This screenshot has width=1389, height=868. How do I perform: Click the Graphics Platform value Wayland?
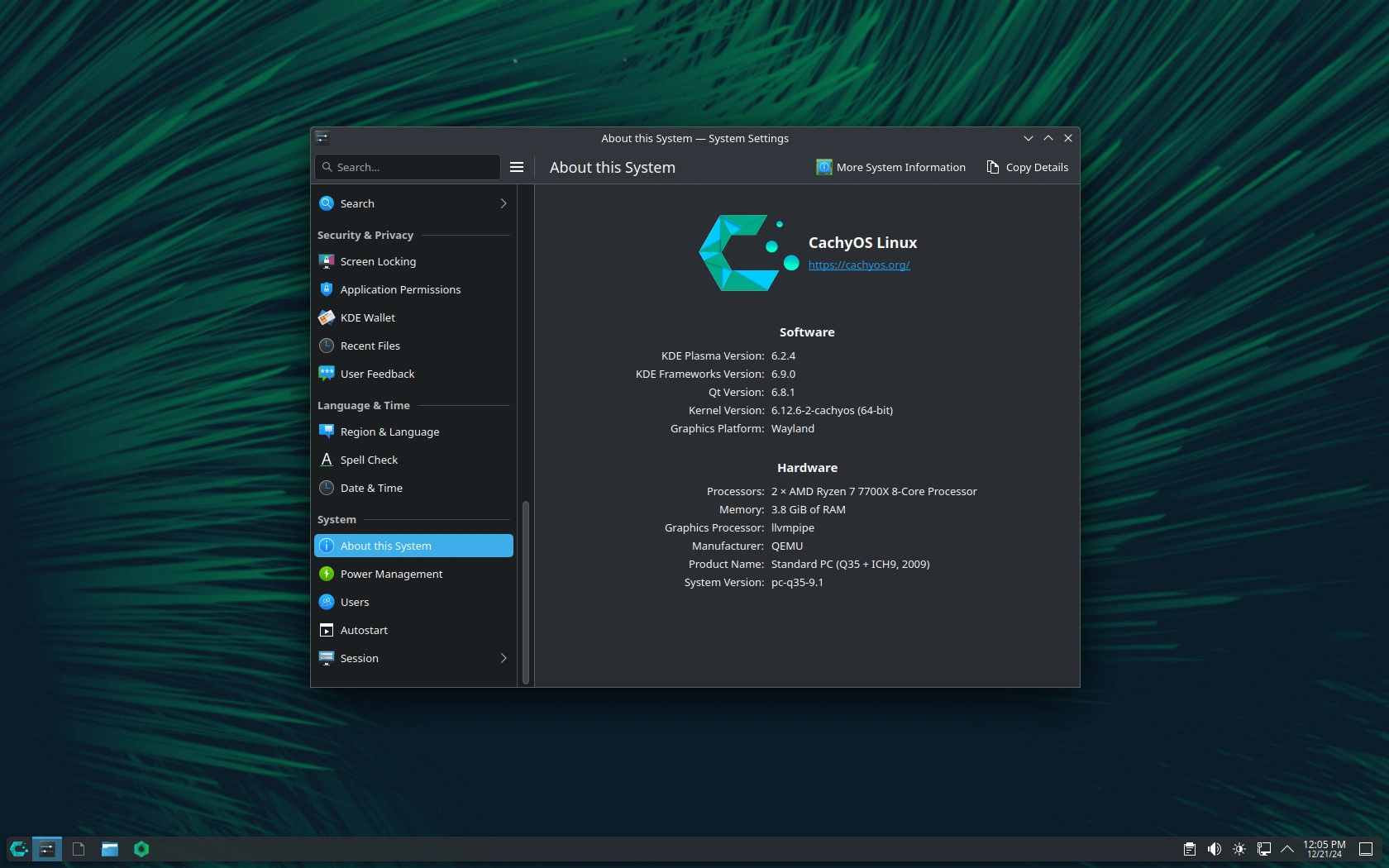click(x=793, y=428)
